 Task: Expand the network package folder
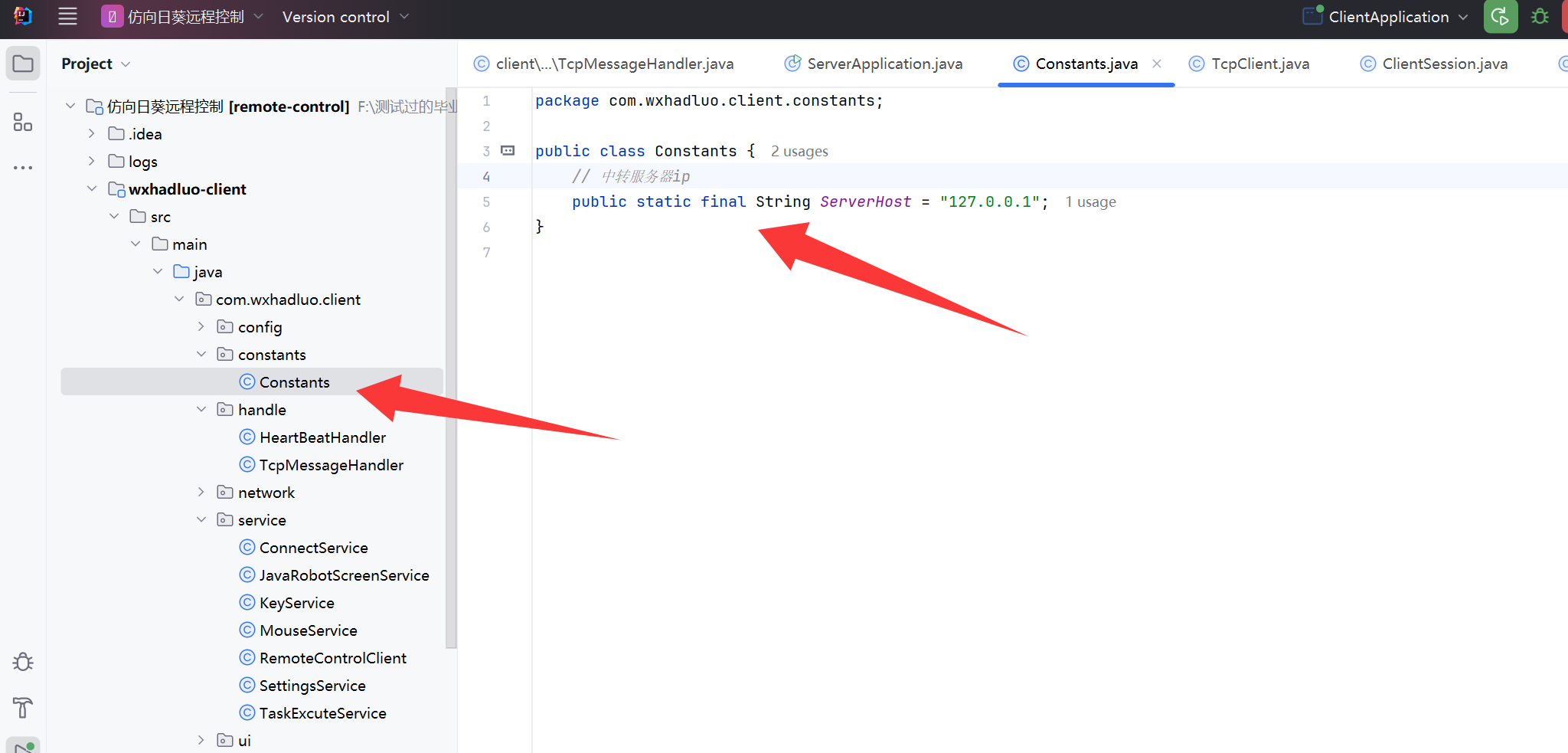(x=201, y=492)
